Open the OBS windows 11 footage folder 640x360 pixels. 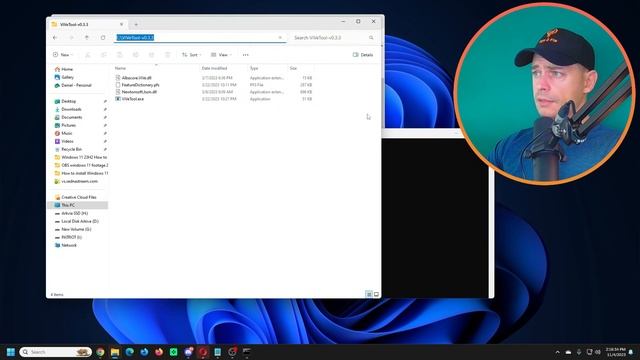(84, 165)
